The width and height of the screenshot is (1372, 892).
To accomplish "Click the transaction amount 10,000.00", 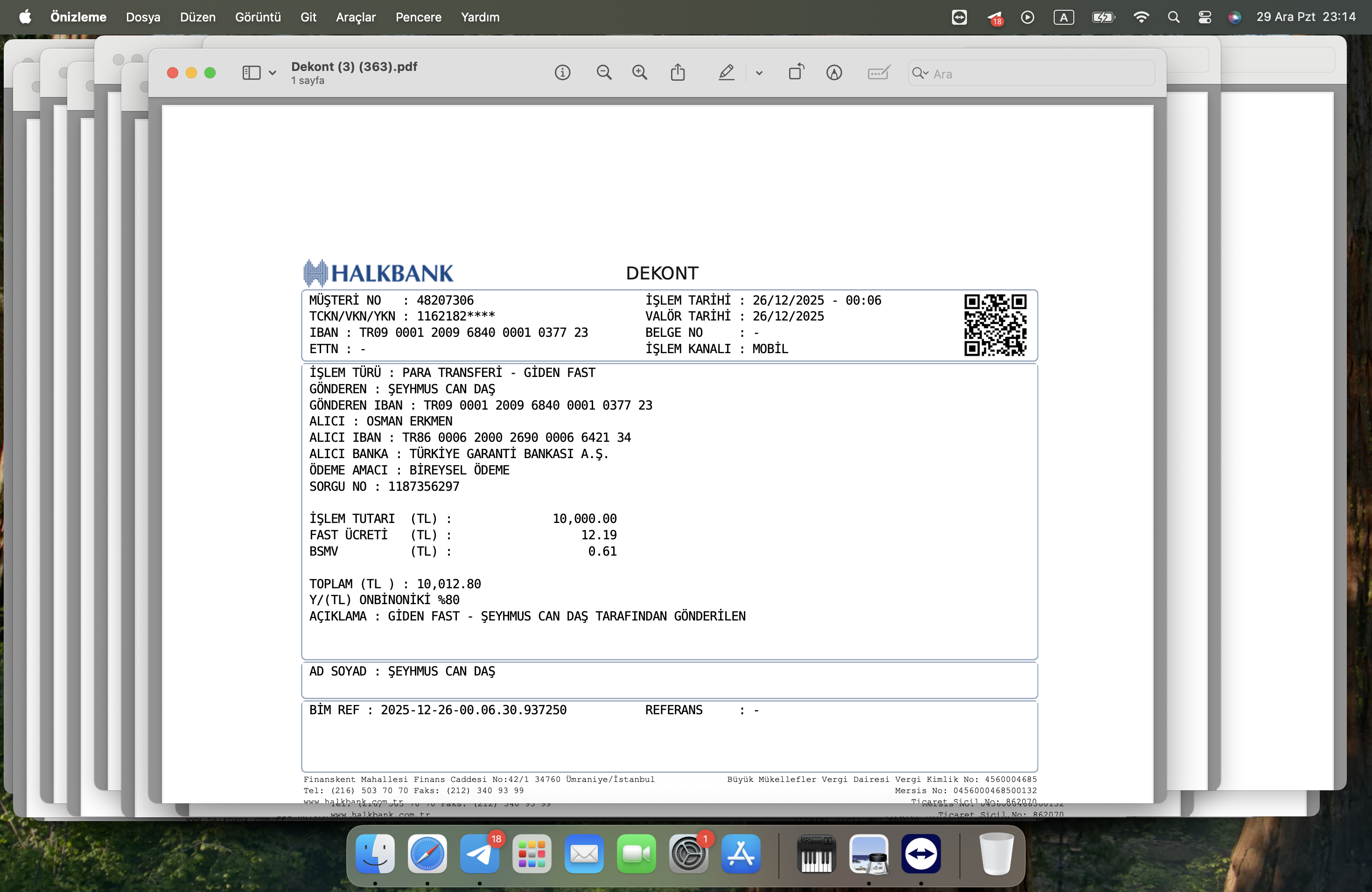I will tap(585, 519).
